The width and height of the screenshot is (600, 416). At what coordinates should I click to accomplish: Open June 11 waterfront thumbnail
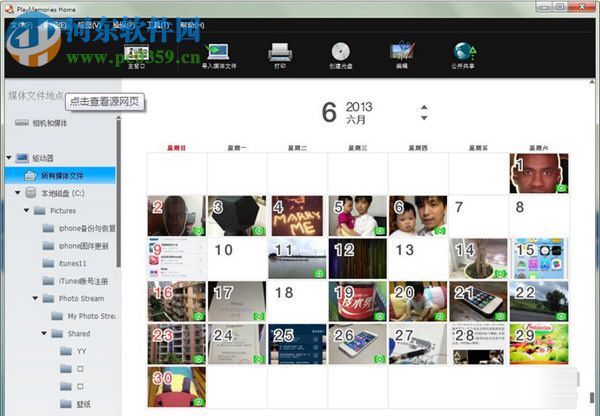(x=297, y=258)
